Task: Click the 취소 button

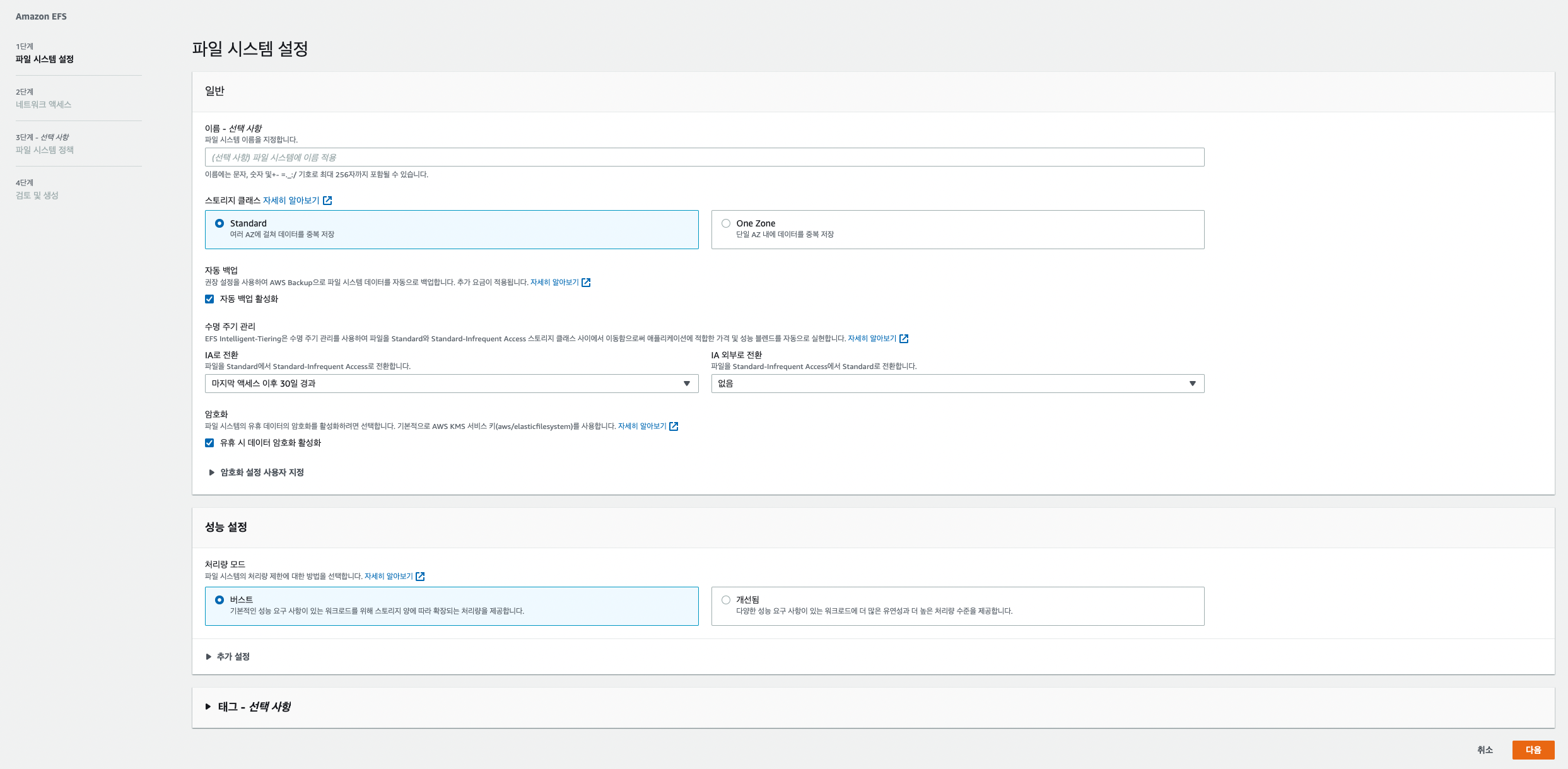Action: point(1485,750)
